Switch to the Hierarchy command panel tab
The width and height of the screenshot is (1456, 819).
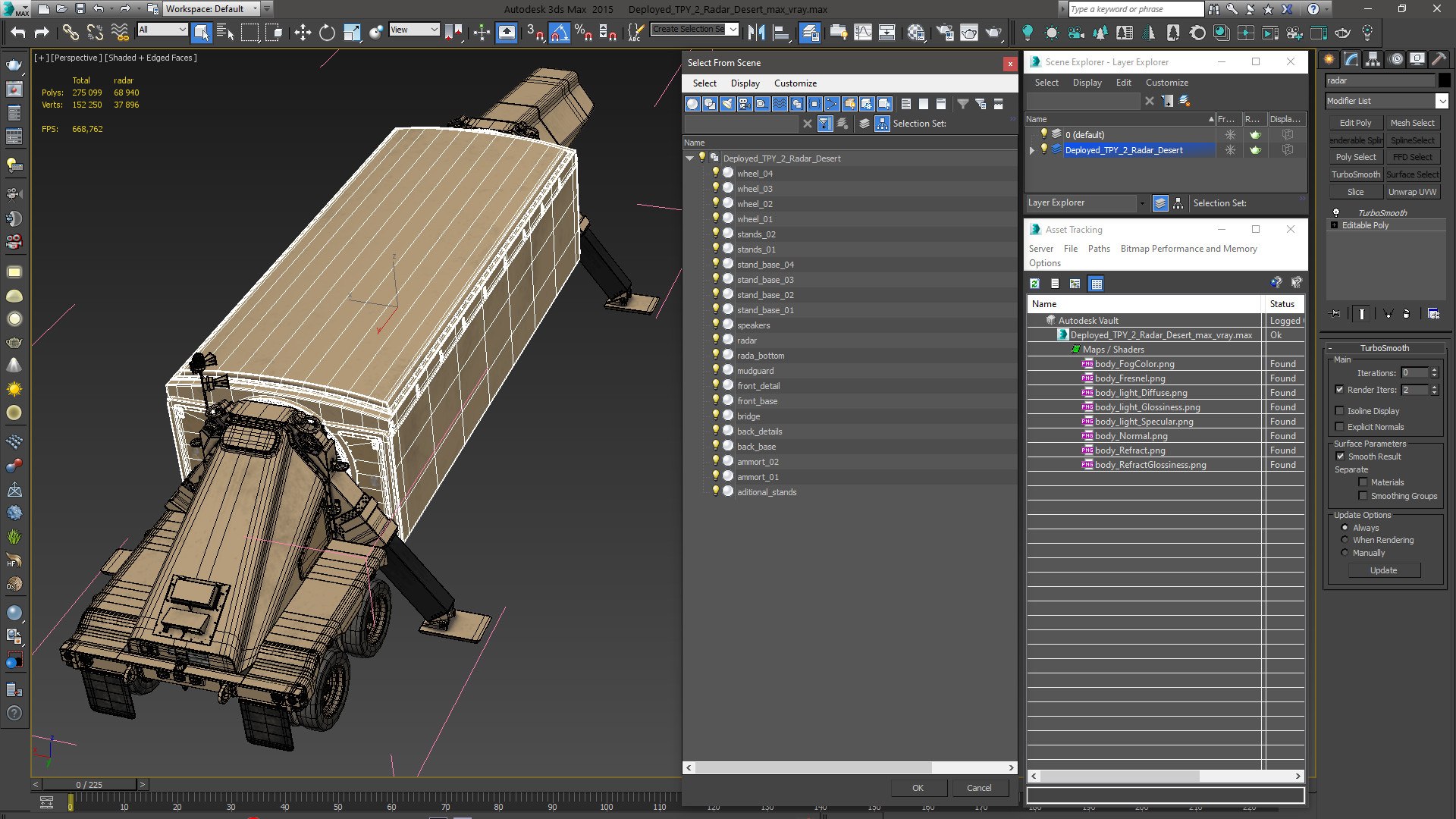(1373, 59)
